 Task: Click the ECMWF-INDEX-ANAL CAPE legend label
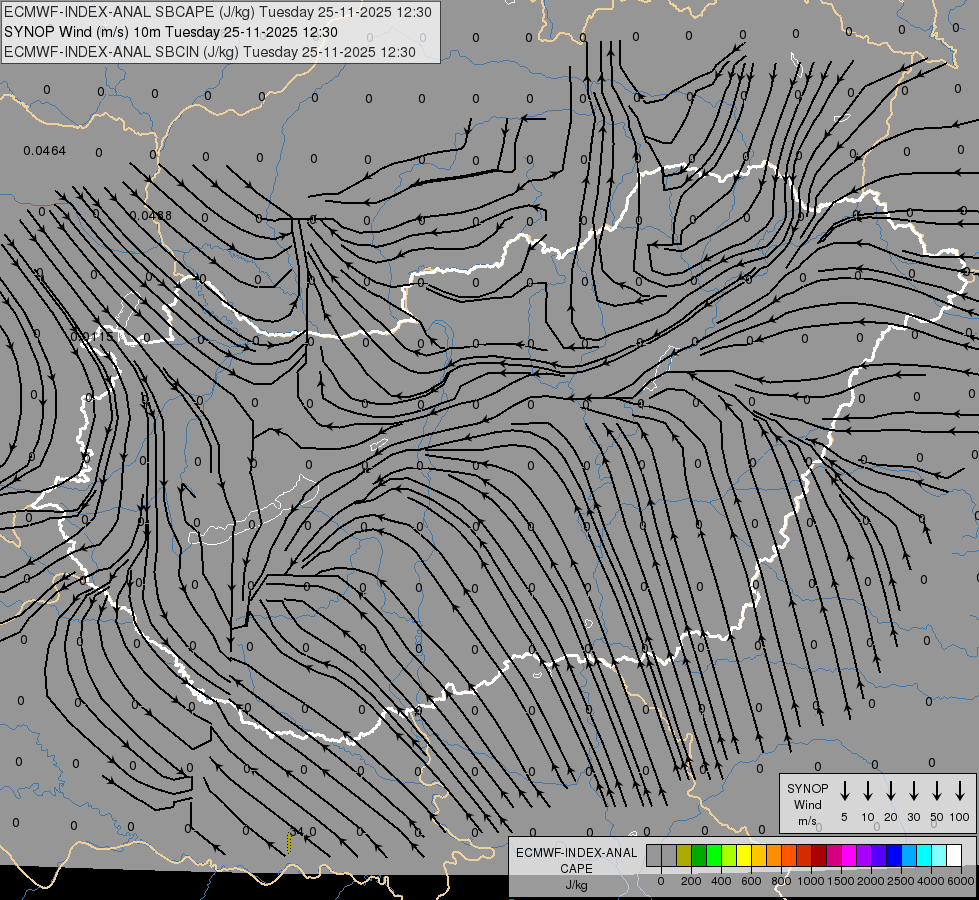[x=576, y=860]
